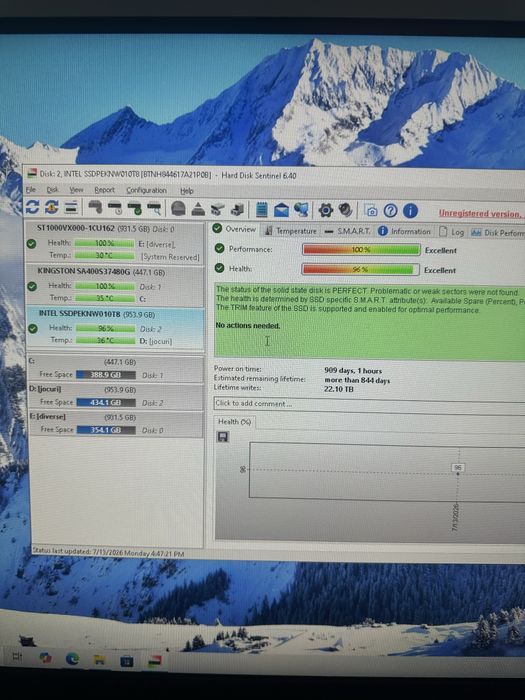
Task: Click the networked monitors toolbar icon
Action: (x=301, y=210)
